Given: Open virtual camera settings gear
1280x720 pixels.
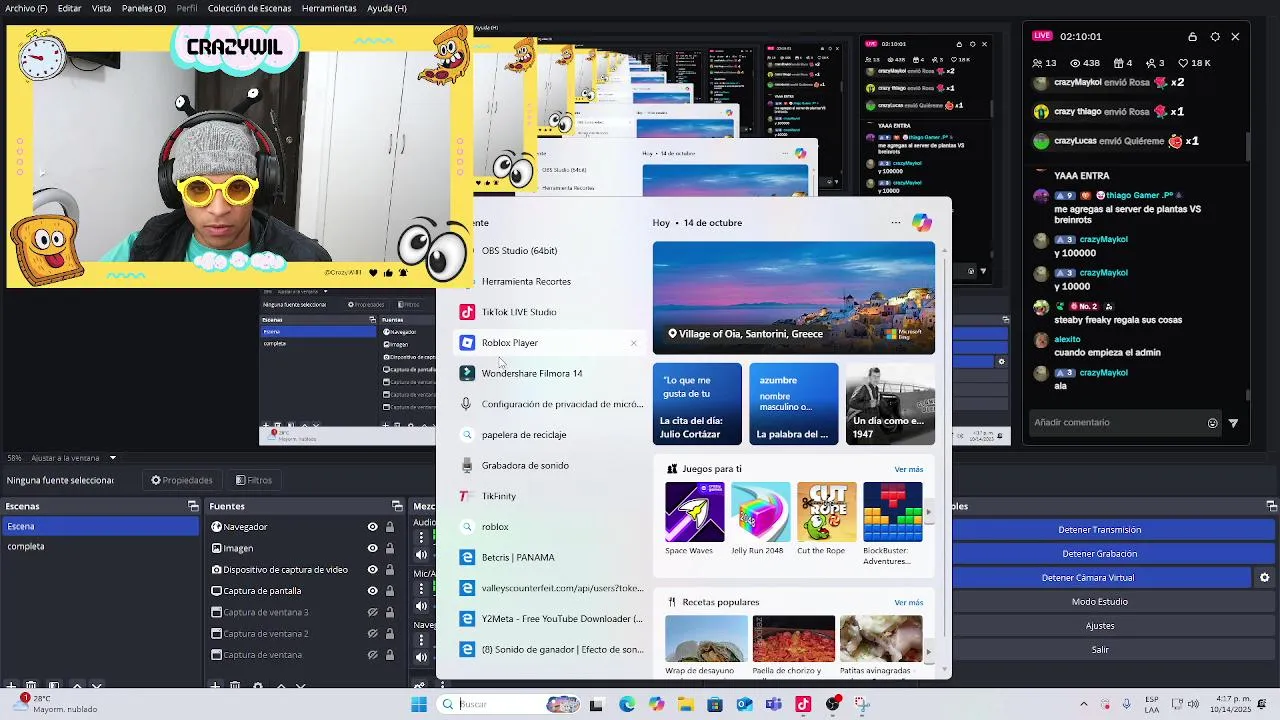Looking at the screenshot, I should pos(1264,578).
